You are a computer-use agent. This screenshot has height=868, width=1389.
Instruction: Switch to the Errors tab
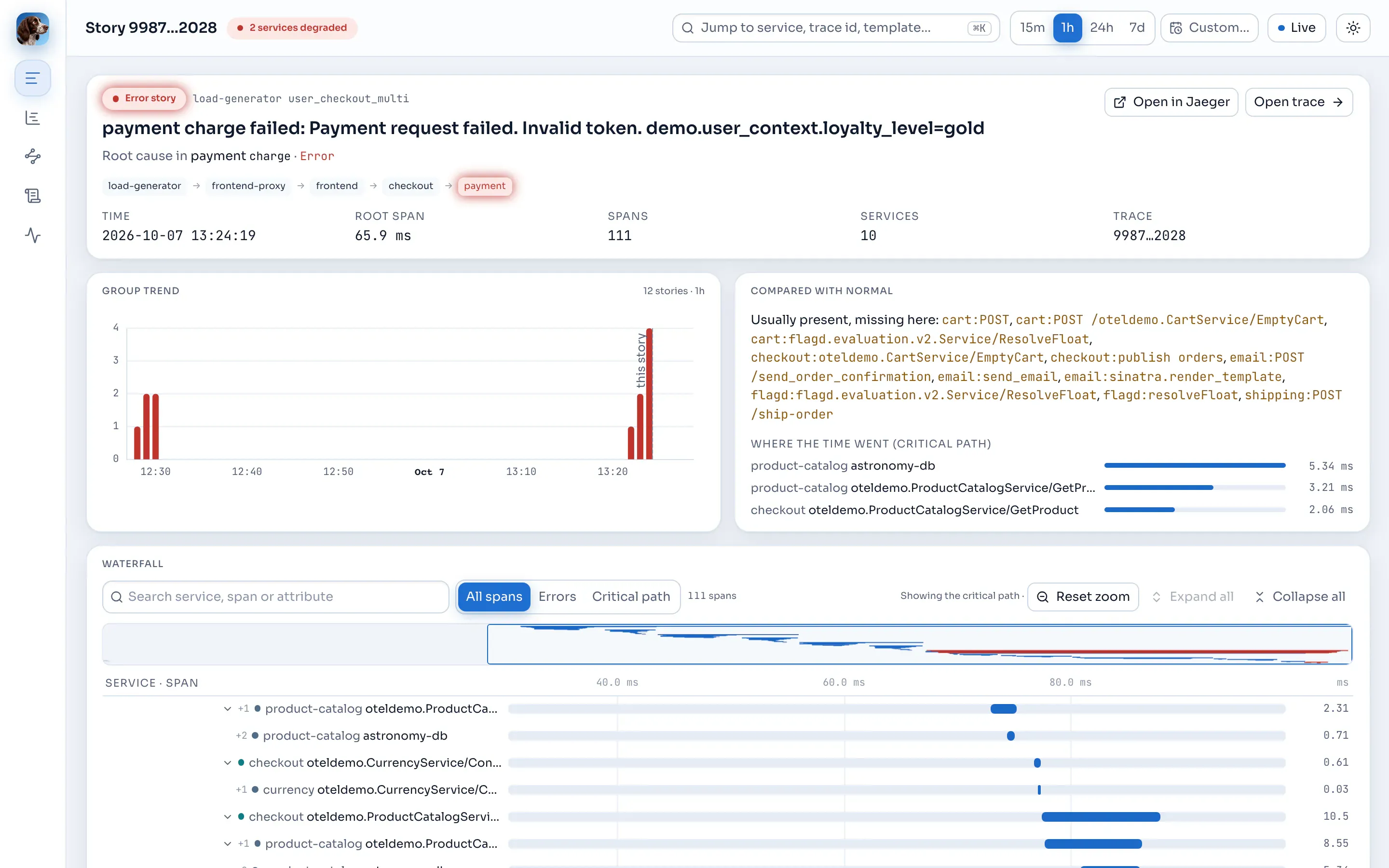tap(557, 597)
